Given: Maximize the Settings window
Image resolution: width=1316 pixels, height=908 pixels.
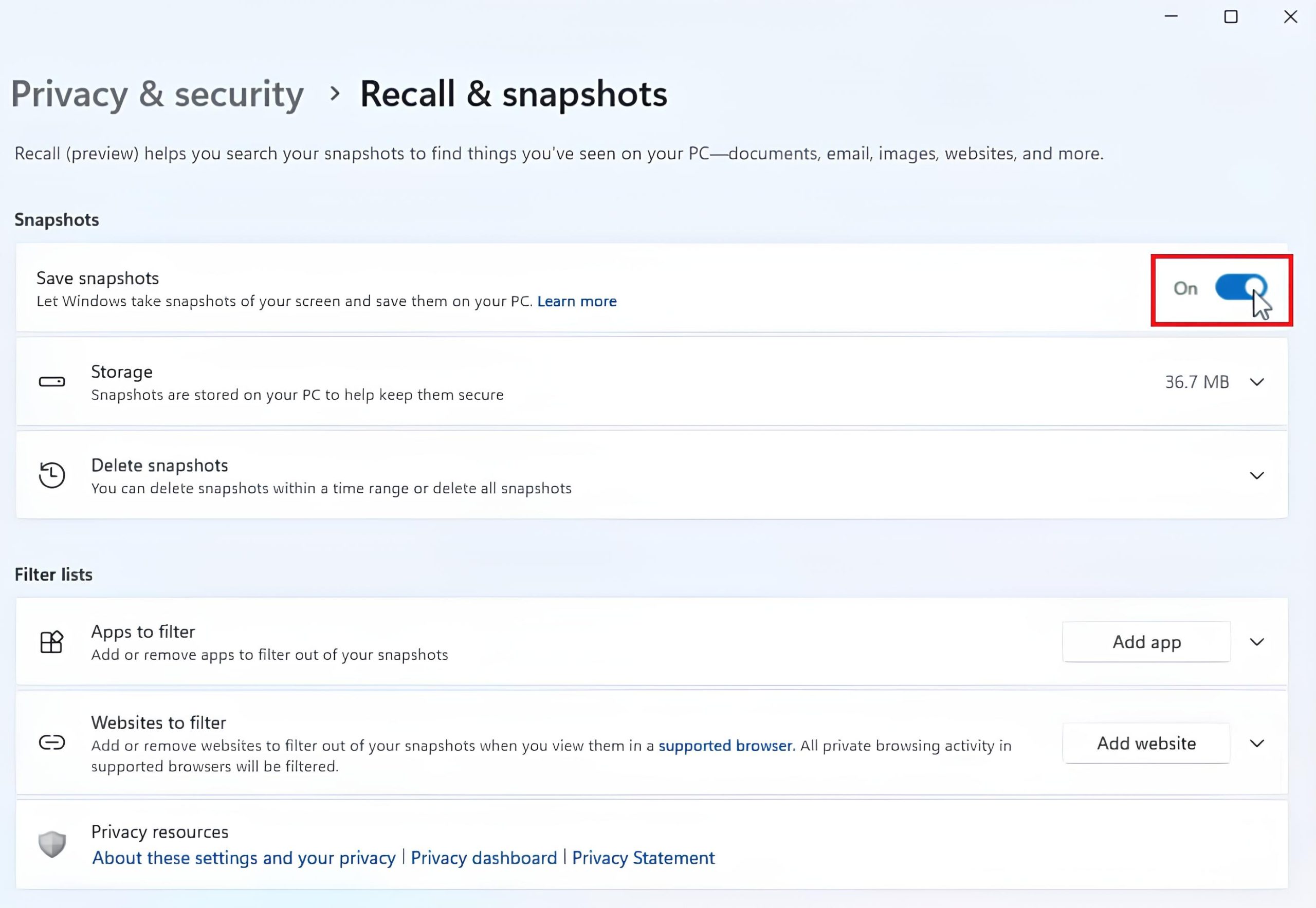Looking at the screenshot, I should [1231, 17].
